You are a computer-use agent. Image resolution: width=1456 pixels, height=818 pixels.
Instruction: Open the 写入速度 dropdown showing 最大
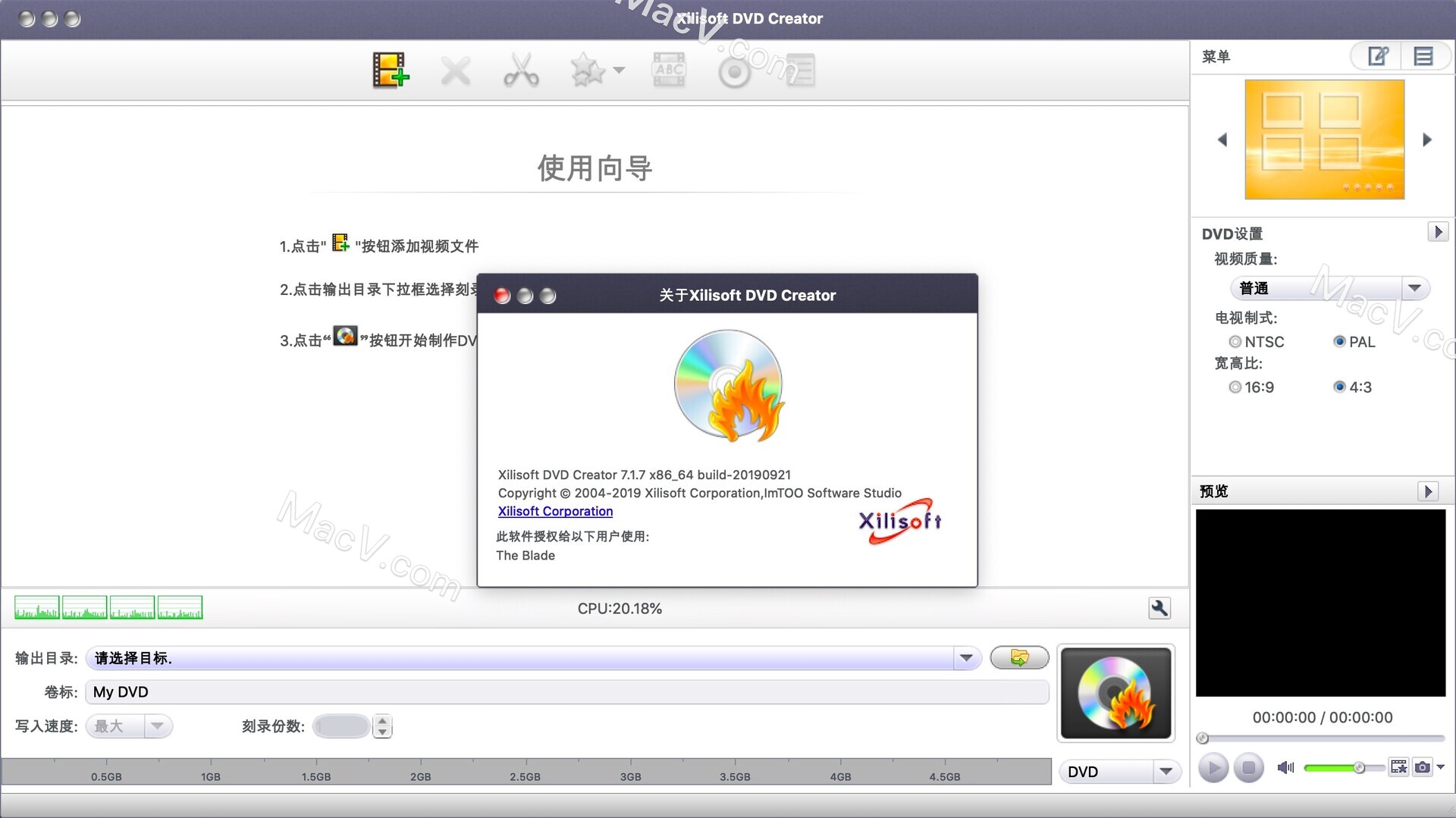(129, 726)
